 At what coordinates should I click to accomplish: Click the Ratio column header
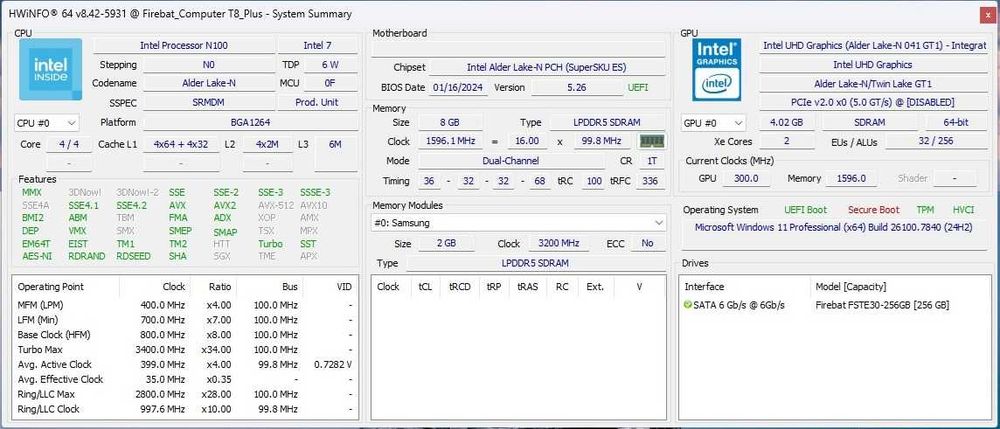click(x=213, y=287)
